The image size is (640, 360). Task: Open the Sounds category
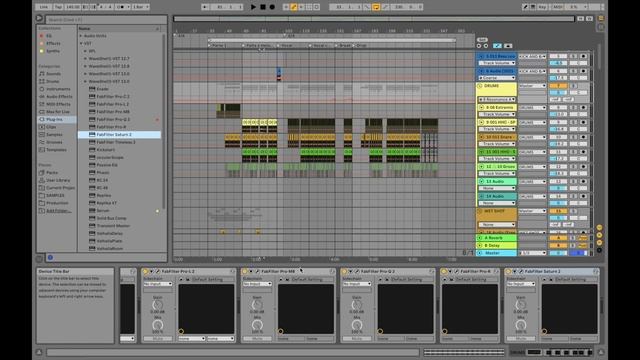(x=53, y=74)
